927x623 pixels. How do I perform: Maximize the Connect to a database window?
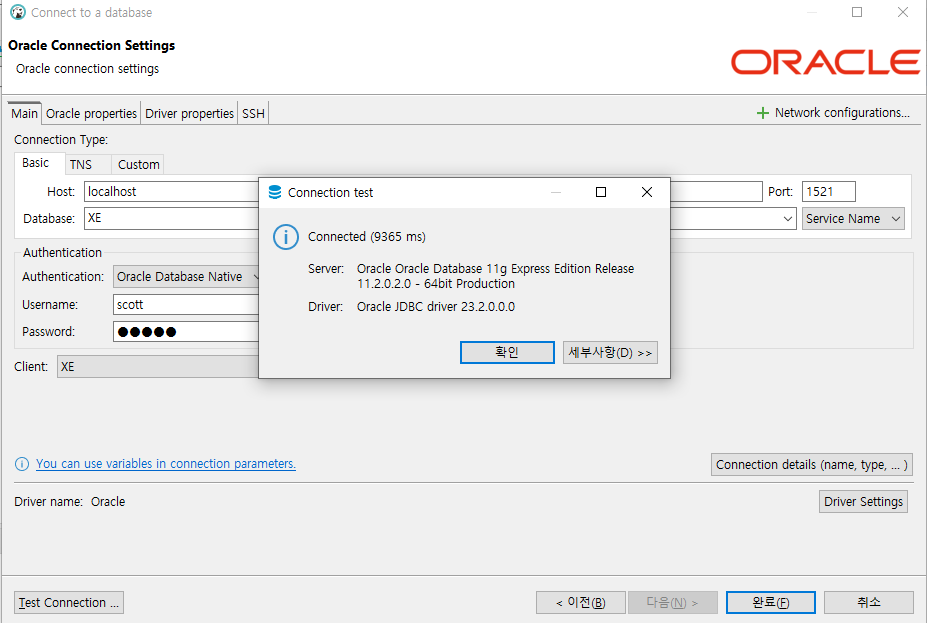(857, 12)
